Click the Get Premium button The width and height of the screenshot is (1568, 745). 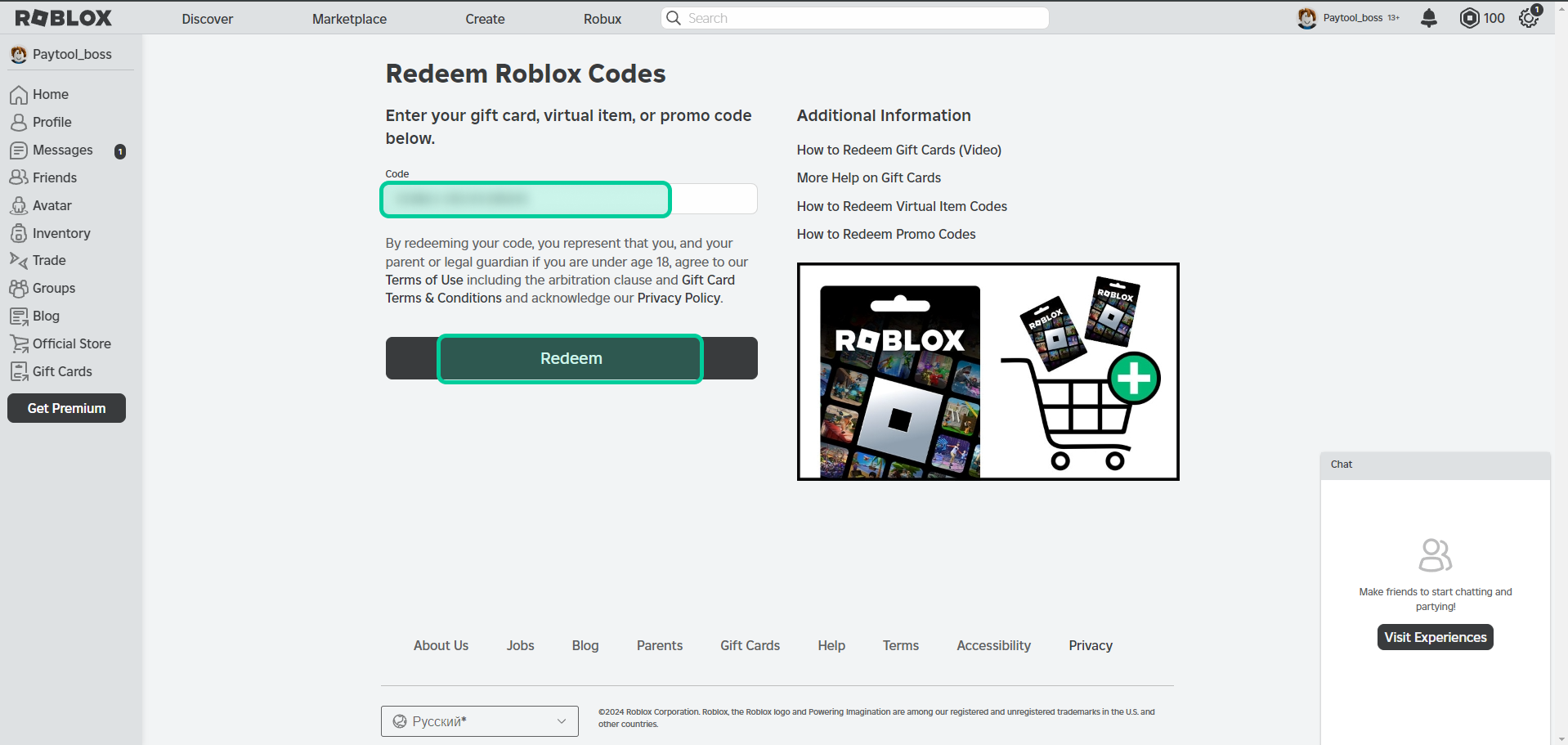point(66,408)
